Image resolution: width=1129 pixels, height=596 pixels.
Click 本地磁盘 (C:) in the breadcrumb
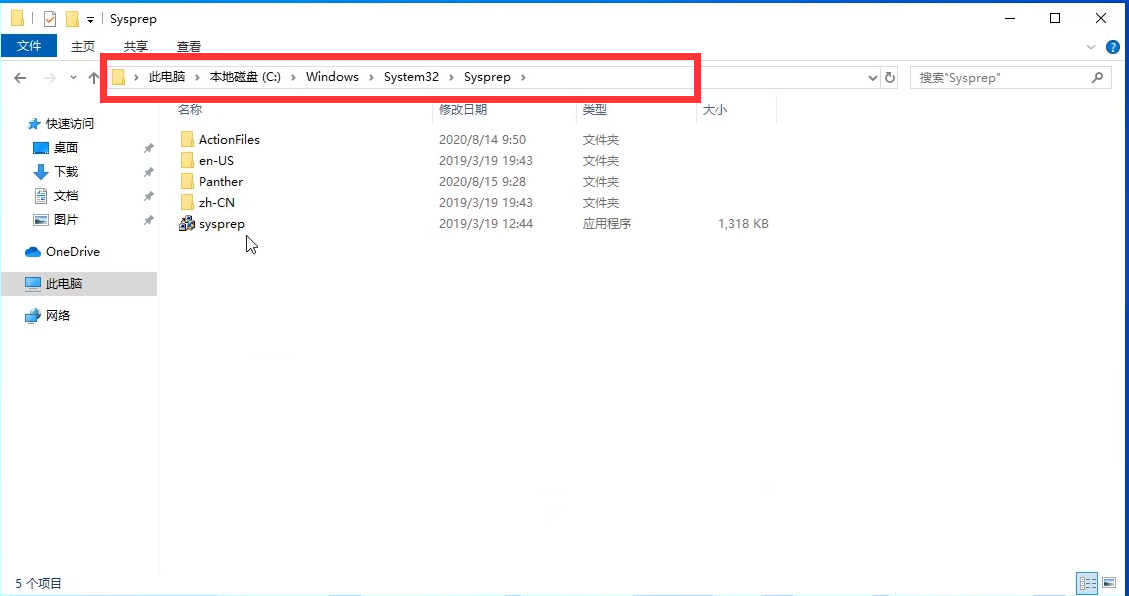(245, 77)
